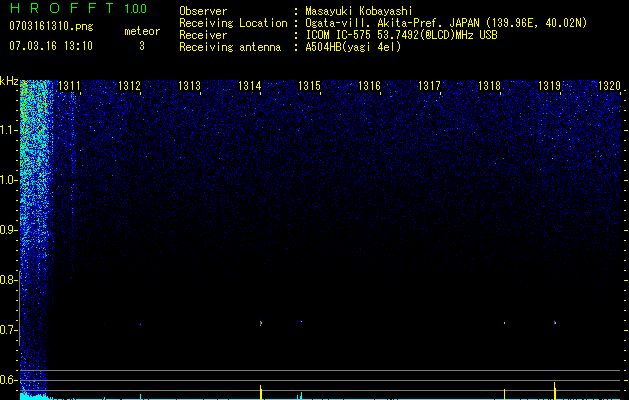The width and height of the screenshot is (629, 400).
Task: Click the 1311 time axis label
Action: click(x=69, y=86)
